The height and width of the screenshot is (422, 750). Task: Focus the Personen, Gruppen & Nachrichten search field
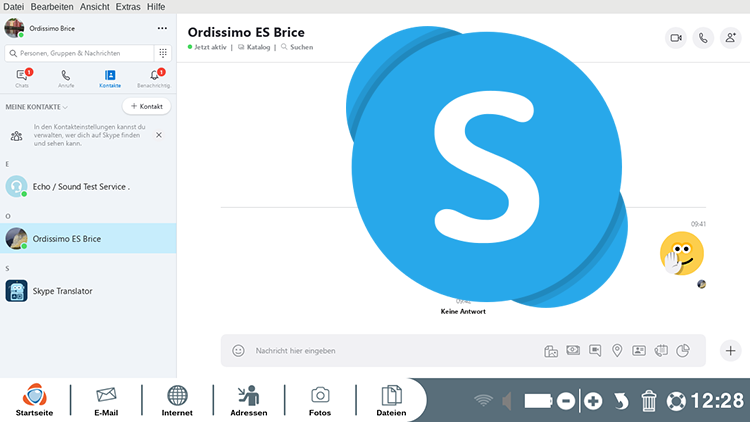click(x=79, y=53)
